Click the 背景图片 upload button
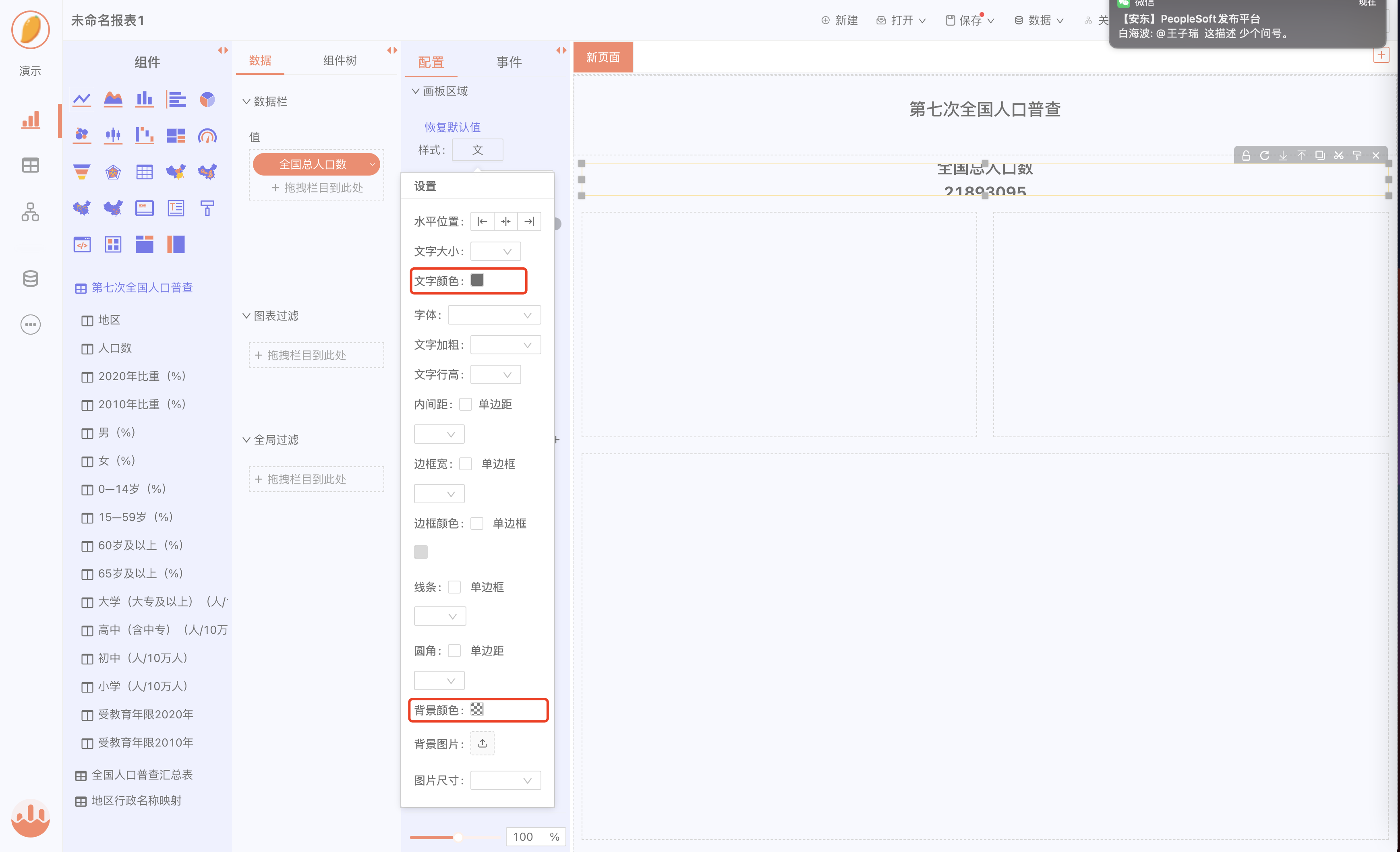 [483, 743]
